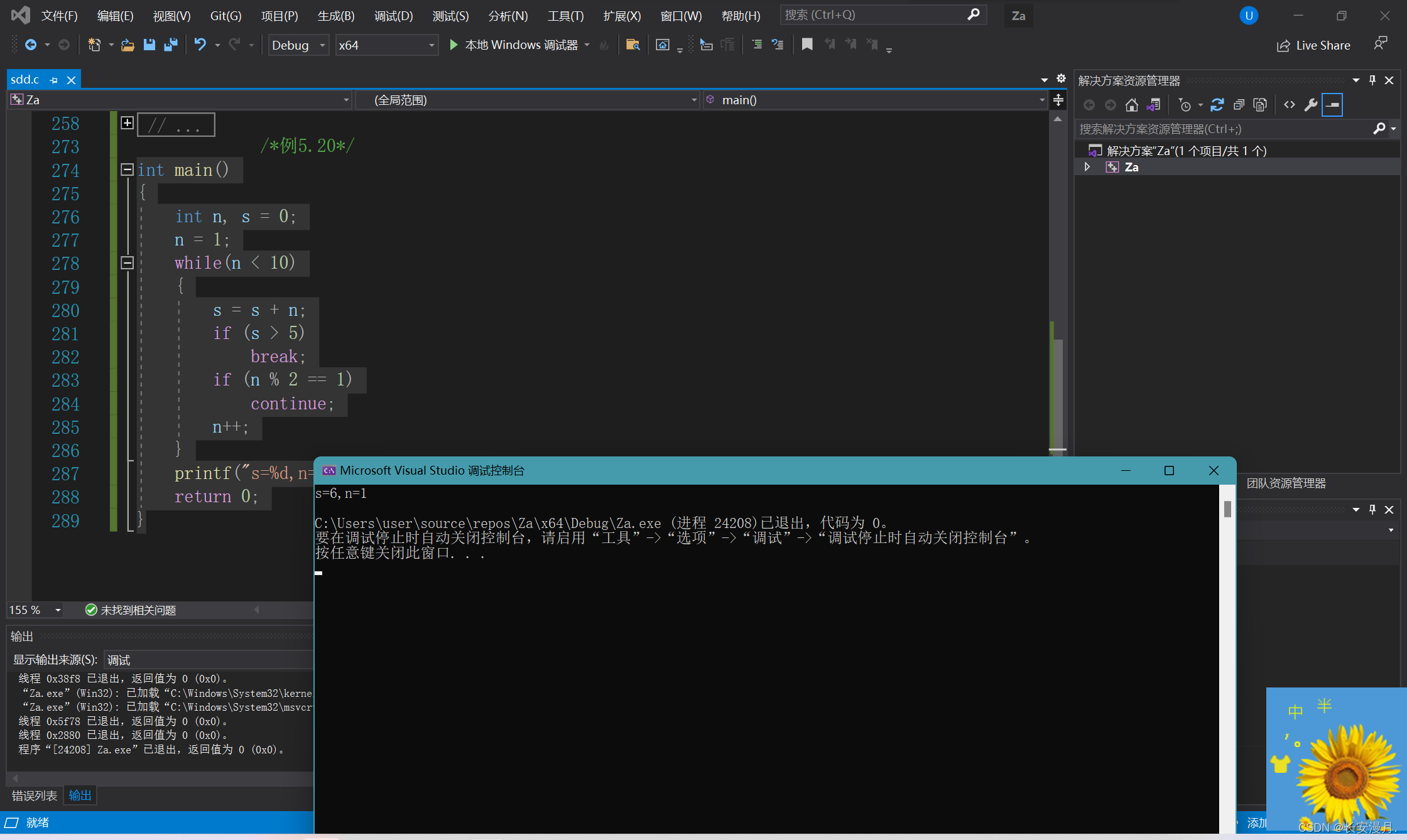Expand the Za project tree node
Image resolution: width=1407 pixels, height=840 pixels.
1087,167
